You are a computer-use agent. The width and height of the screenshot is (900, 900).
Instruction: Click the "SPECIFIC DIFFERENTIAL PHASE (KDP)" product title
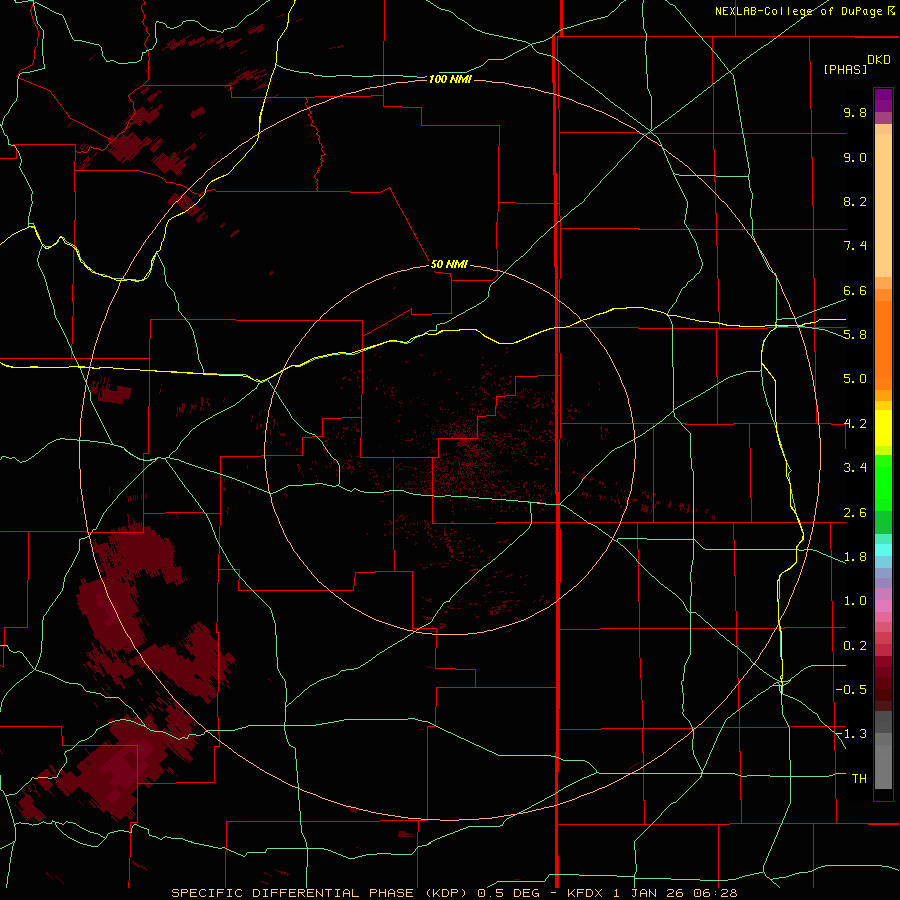(x=317, y=893)
